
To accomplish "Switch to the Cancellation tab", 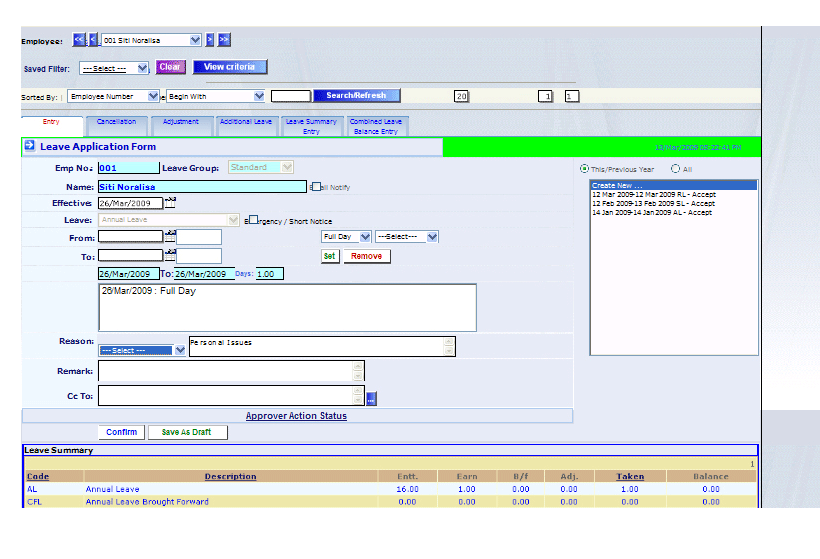I will (116, 122).
